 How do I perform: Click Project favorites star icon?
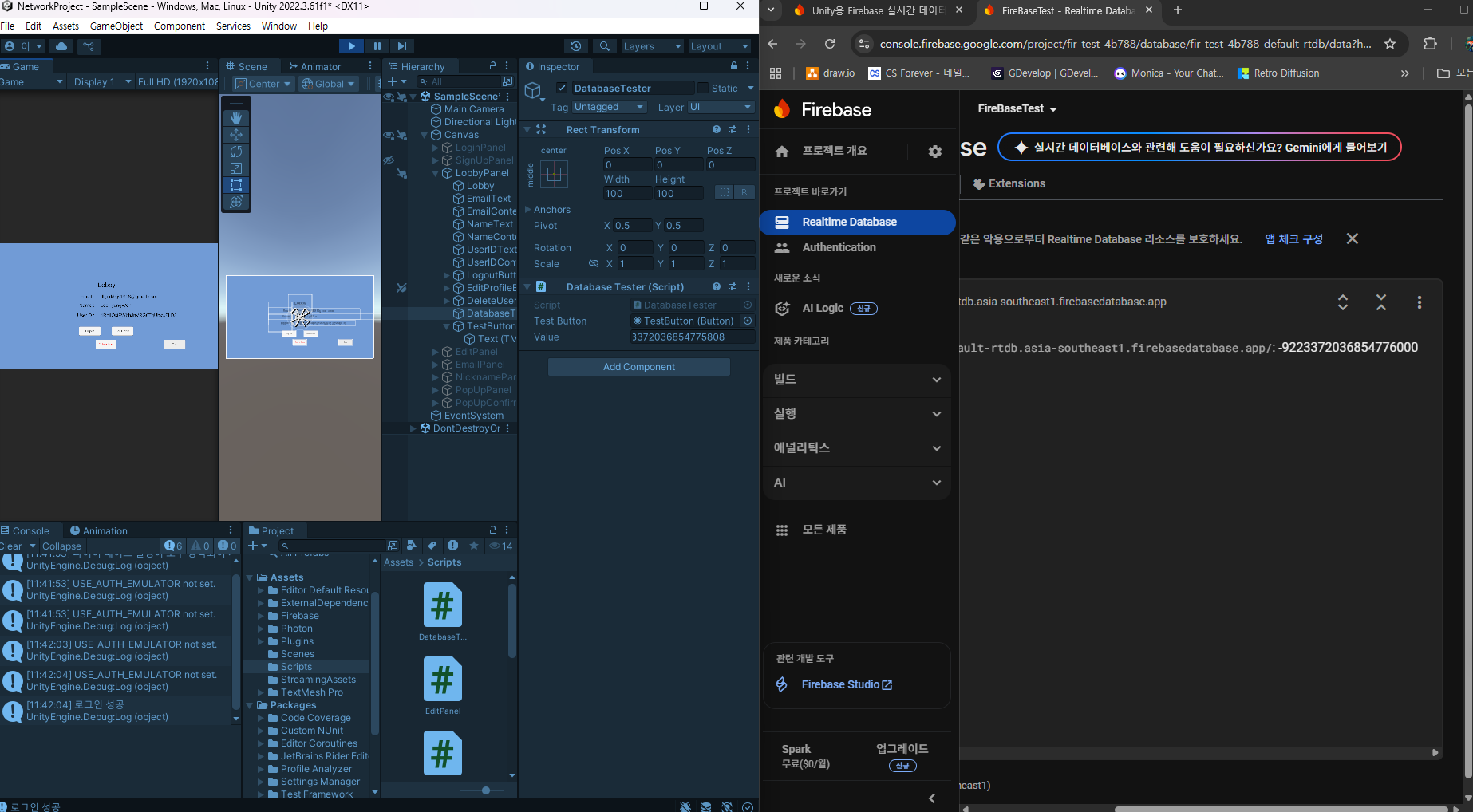[474, 546]
